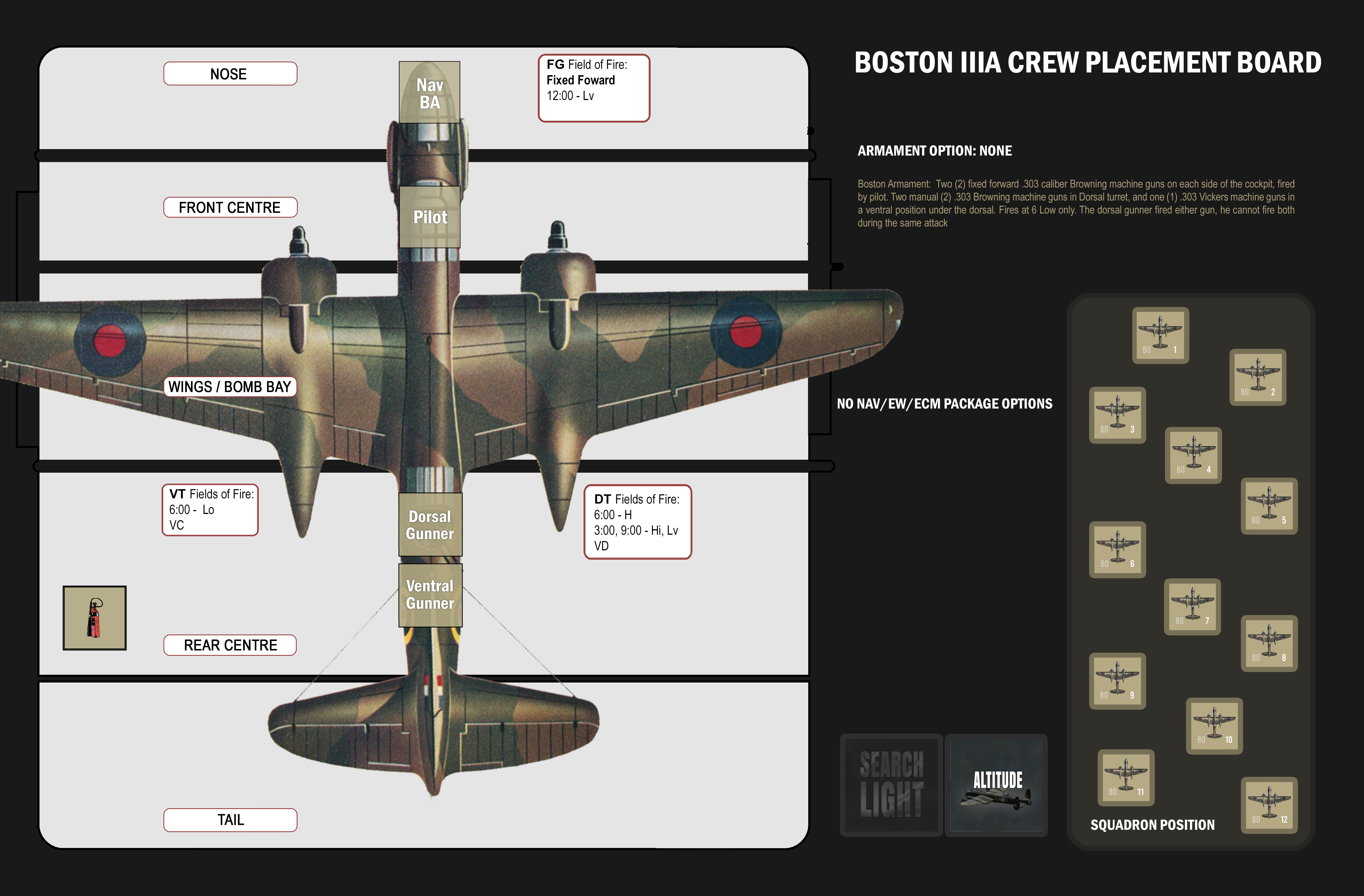The height and width of the screenshot is (896, 1364).
Task: Select squadron position token BO 12
Action: point(1269,805)
